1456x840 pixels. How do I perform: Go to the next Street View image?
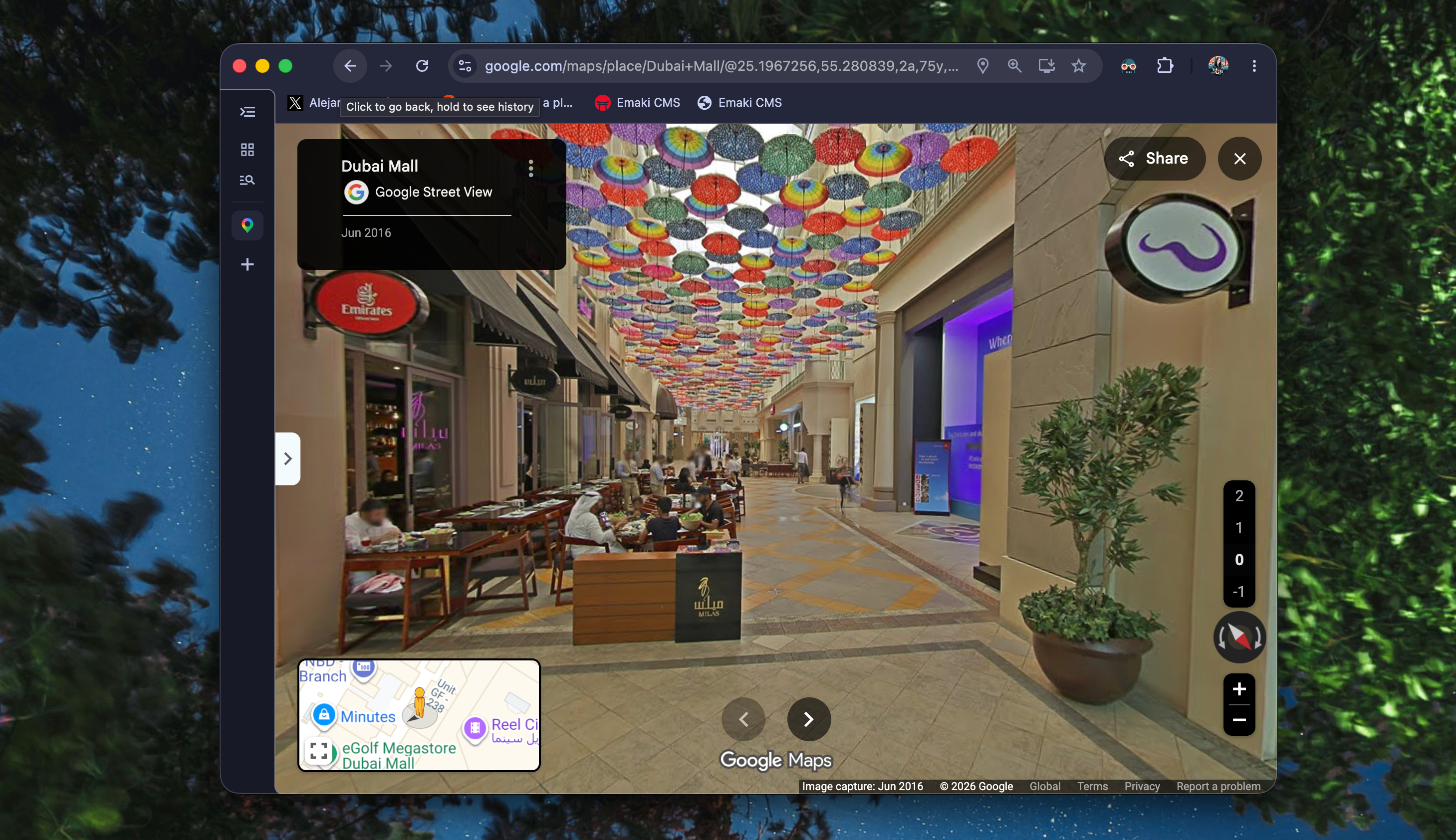point(809,719)
